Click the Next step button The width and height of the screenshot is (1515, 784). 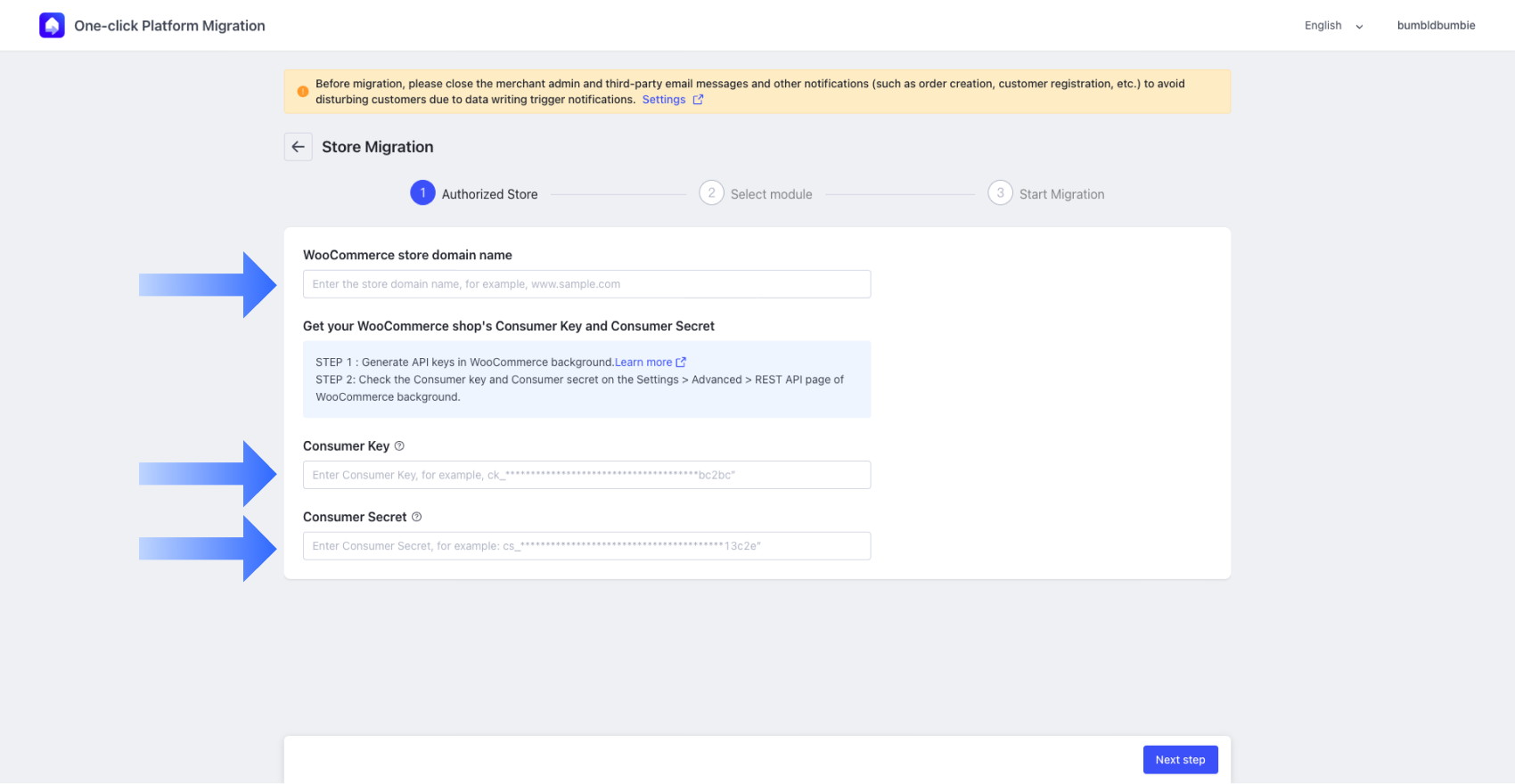coord(1180,760)
